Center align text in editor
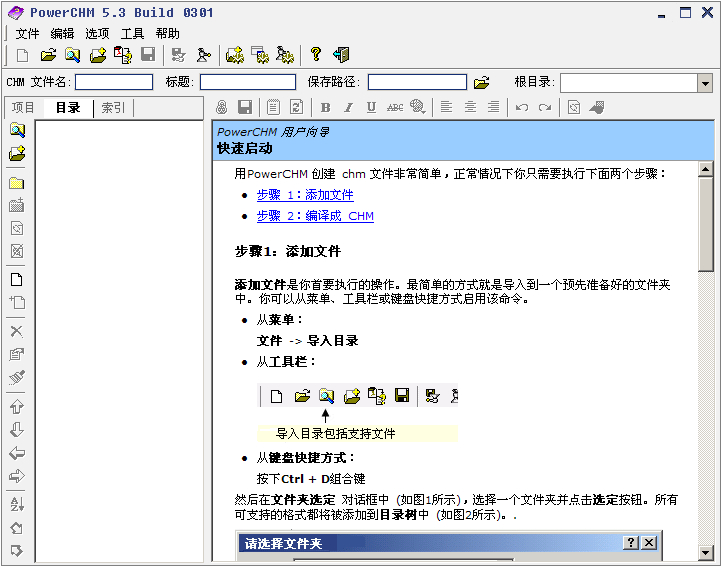 (470, 107)
